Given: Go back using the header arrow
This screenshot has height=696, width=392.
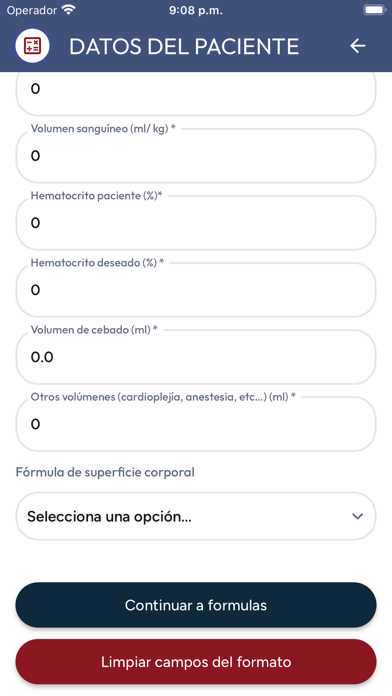Looking at the screenshot, I should pos(357,46).
